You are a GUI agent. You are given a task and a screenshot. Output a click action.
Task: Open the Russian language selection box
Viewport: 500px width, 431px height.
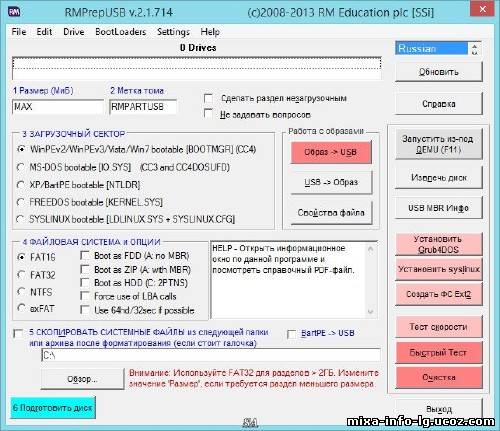[432, 49]
